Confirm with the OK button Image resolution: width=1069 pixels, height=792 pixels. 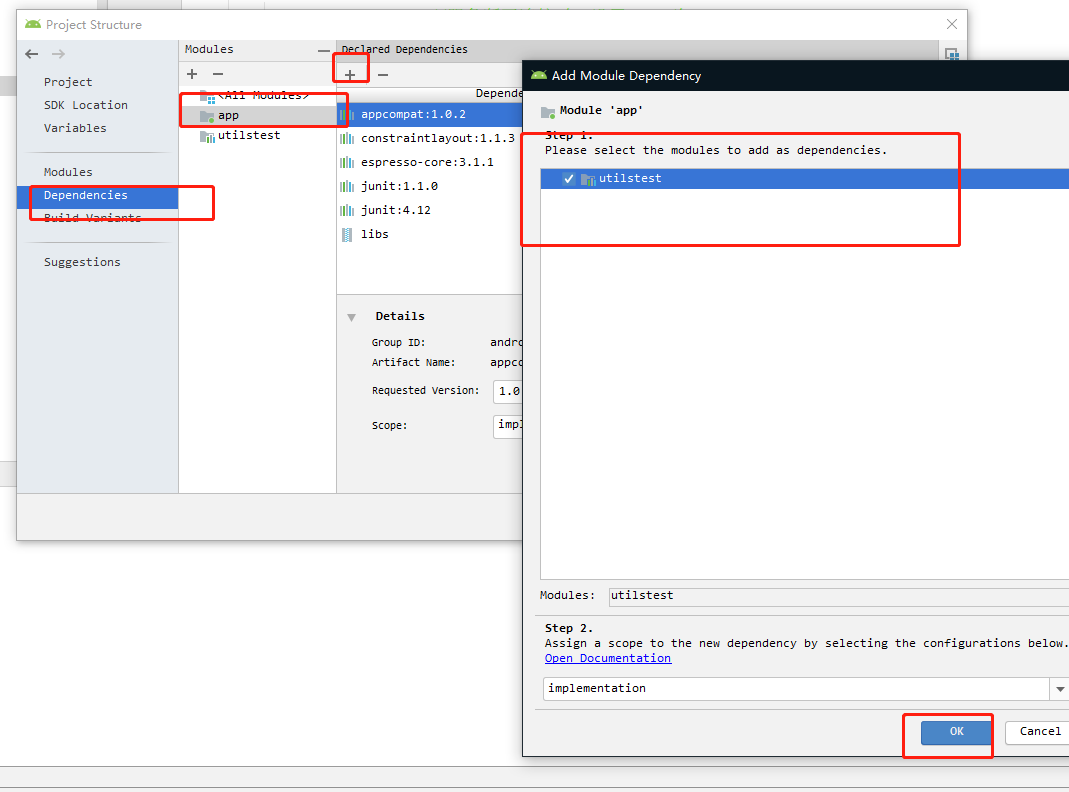(x=957, y=732)
